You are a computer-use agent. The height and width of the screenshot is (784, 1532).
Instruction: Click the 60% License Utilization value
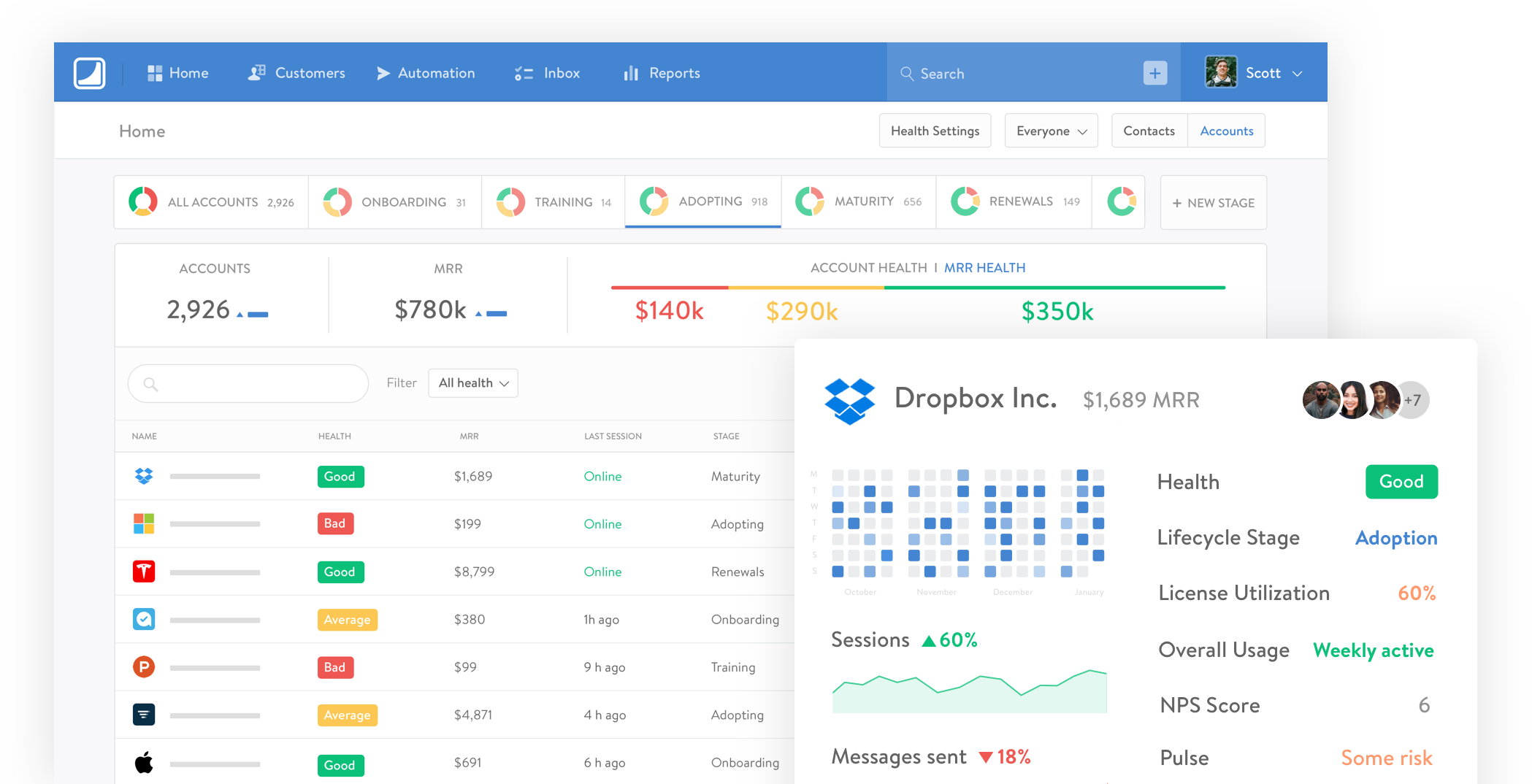(x=1417, y=593)
